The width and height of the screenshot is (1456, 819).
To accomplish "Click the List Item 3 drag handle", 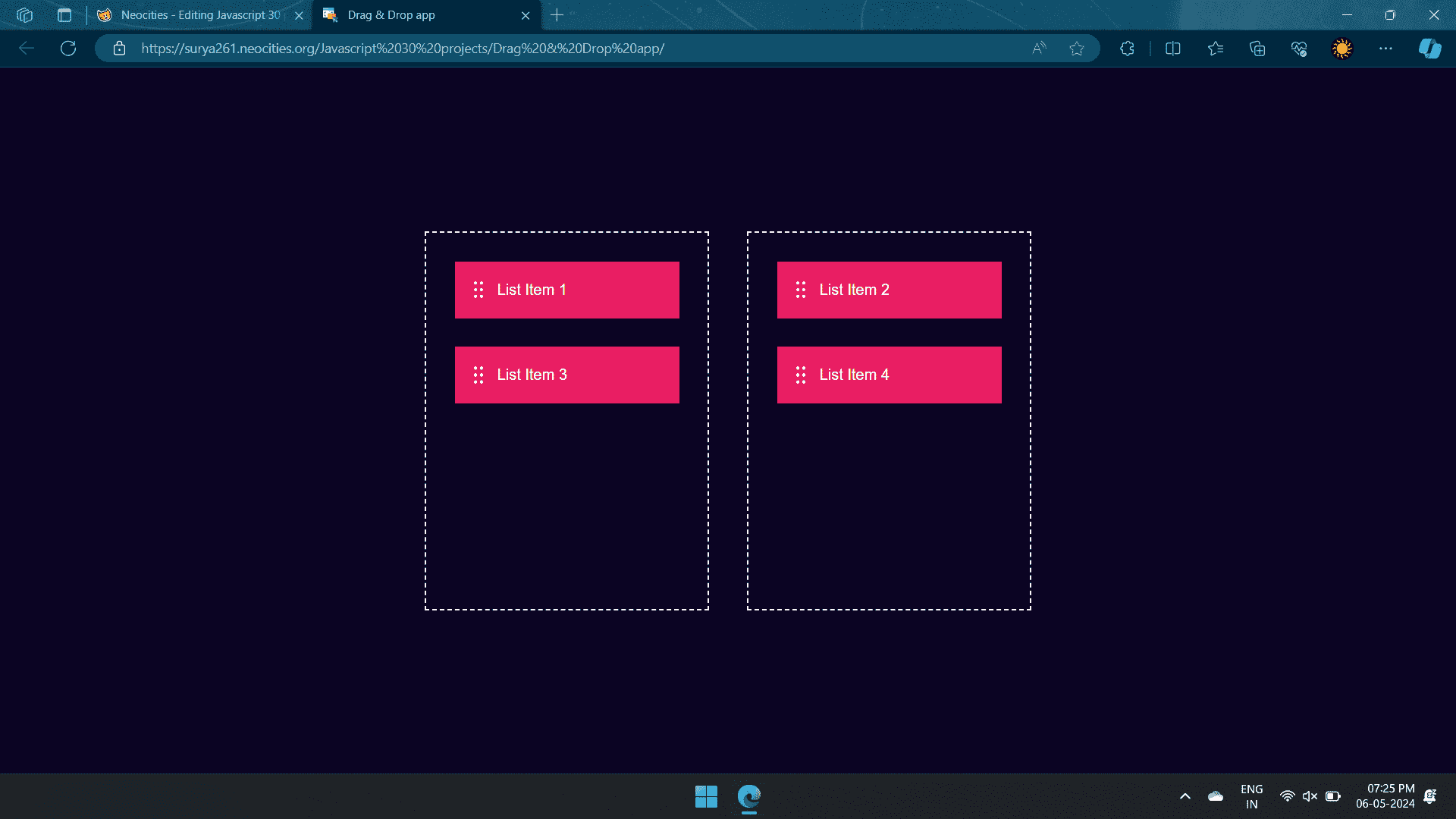I will (x=479, y=375).
